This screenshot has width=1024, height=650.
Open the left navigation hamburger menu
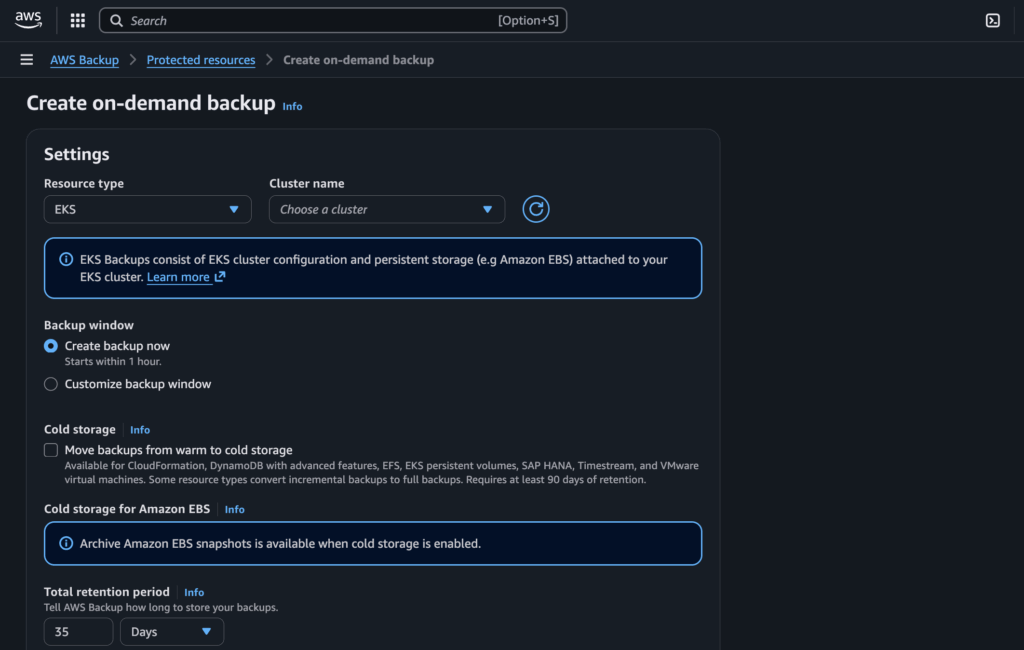click(26, 59)
